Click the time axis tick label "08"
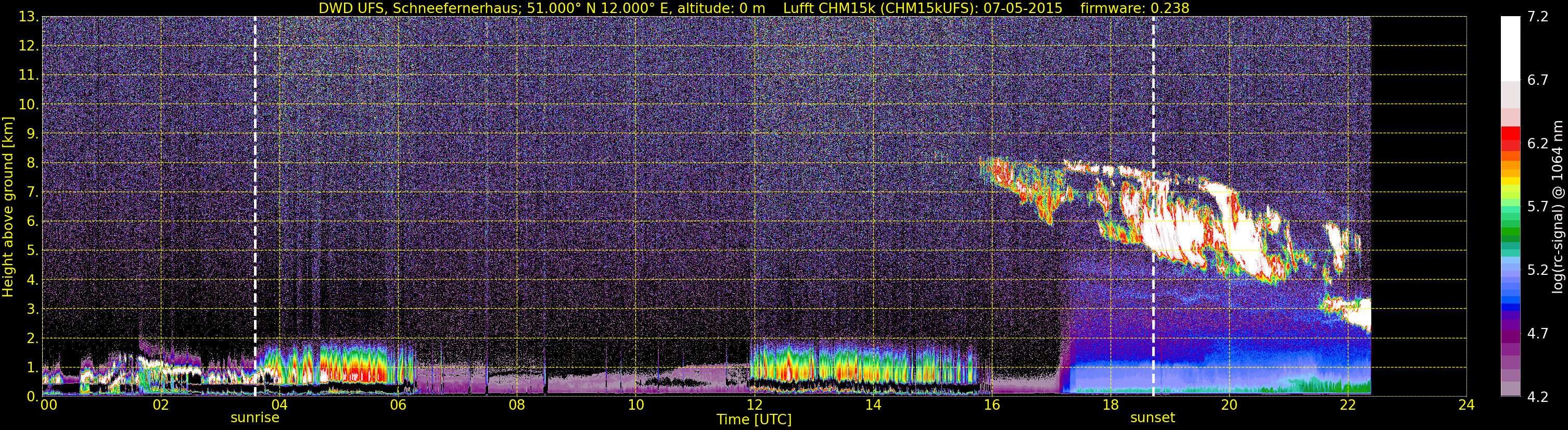Image resolution: width=1568 pixels, height=430 pixels. pyautogui.click(x=517, y=406)
